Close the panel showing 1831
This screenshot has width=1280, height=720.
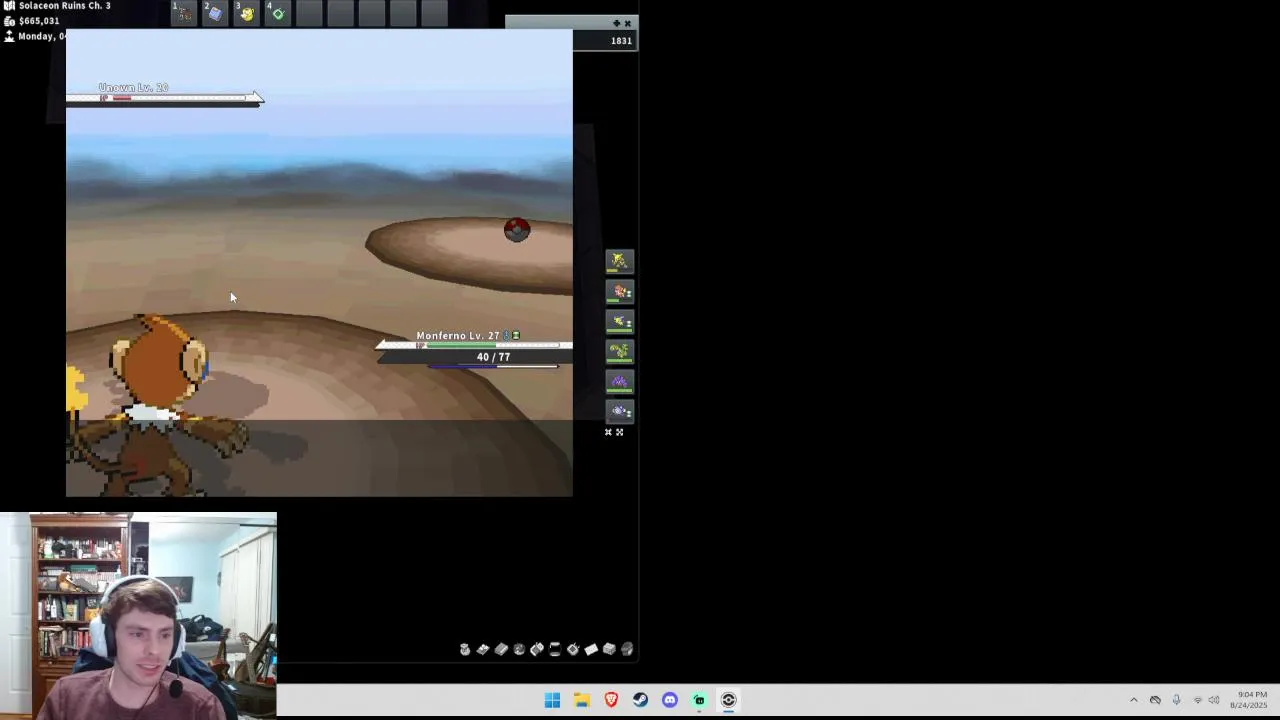[628, 23]
